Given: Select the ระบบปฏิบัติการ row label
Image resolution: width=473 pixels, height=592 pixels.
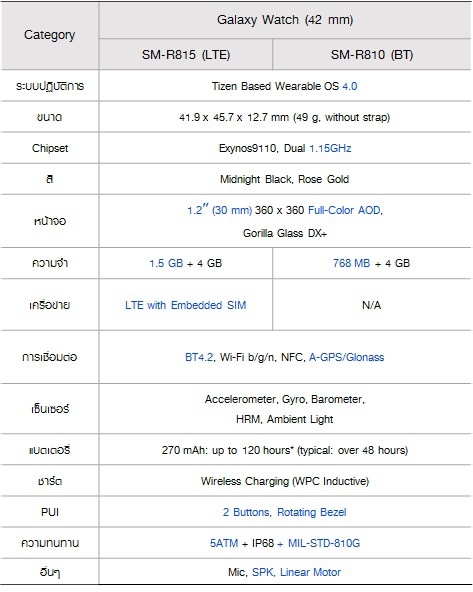Looking at the screenshot, I should (49, 86).
